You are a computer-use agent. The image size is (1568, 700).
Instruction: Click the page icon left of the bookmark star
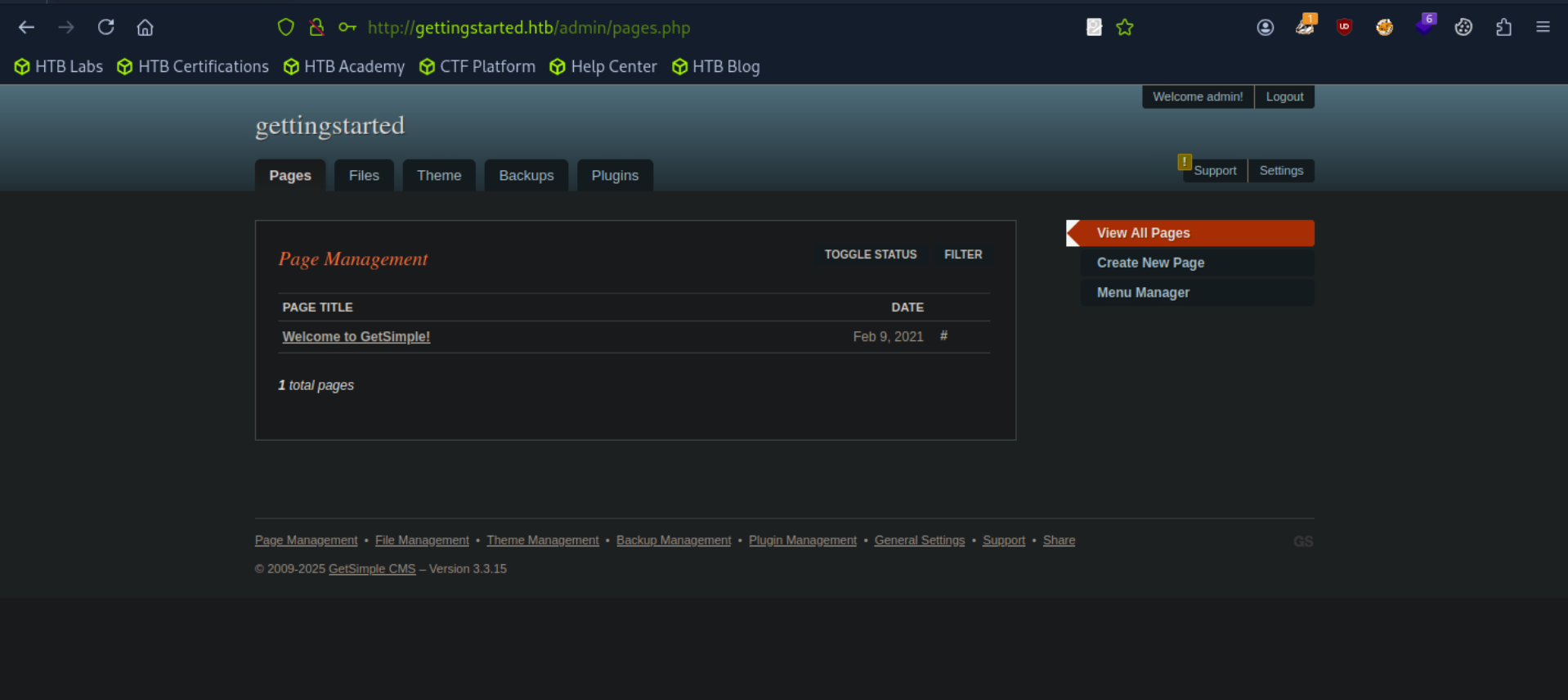pos(1094,27)
